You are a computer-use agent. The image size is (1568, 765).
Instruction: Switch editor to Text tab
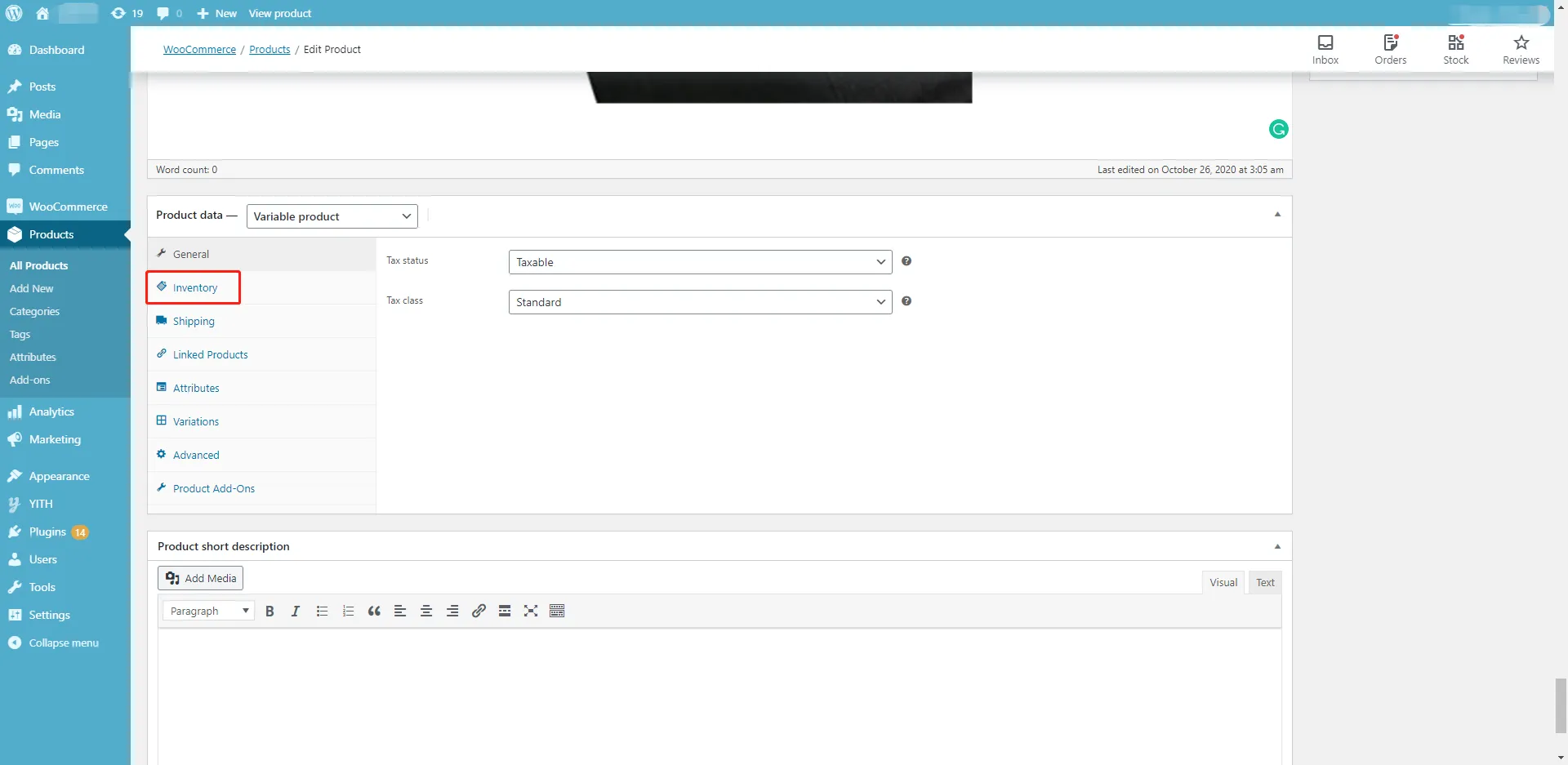tap(1265, 582)
